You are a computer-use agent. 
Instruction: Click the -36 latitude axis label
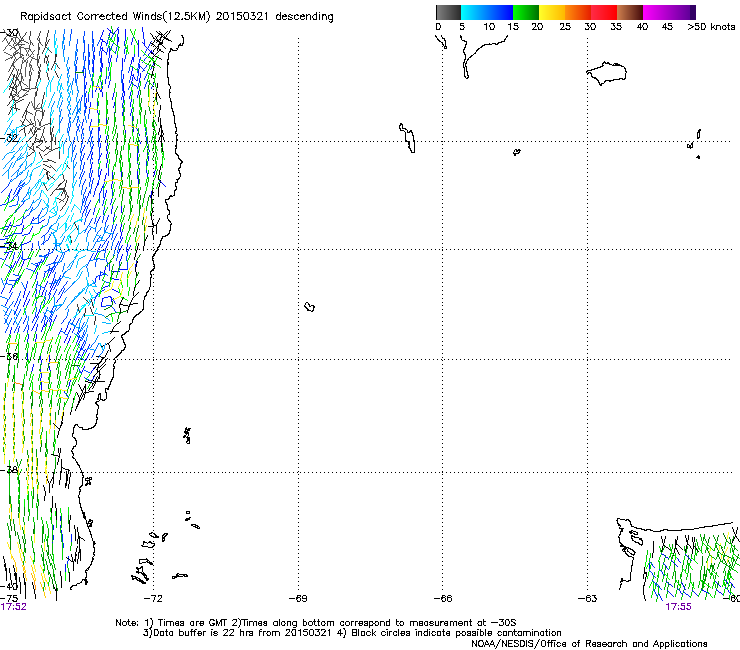point(10,356)
